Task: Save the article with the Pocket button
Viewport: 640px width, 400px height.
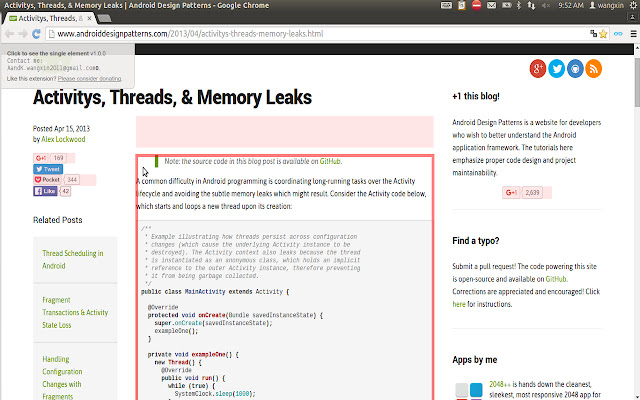Action: click(x=48, y=180)
